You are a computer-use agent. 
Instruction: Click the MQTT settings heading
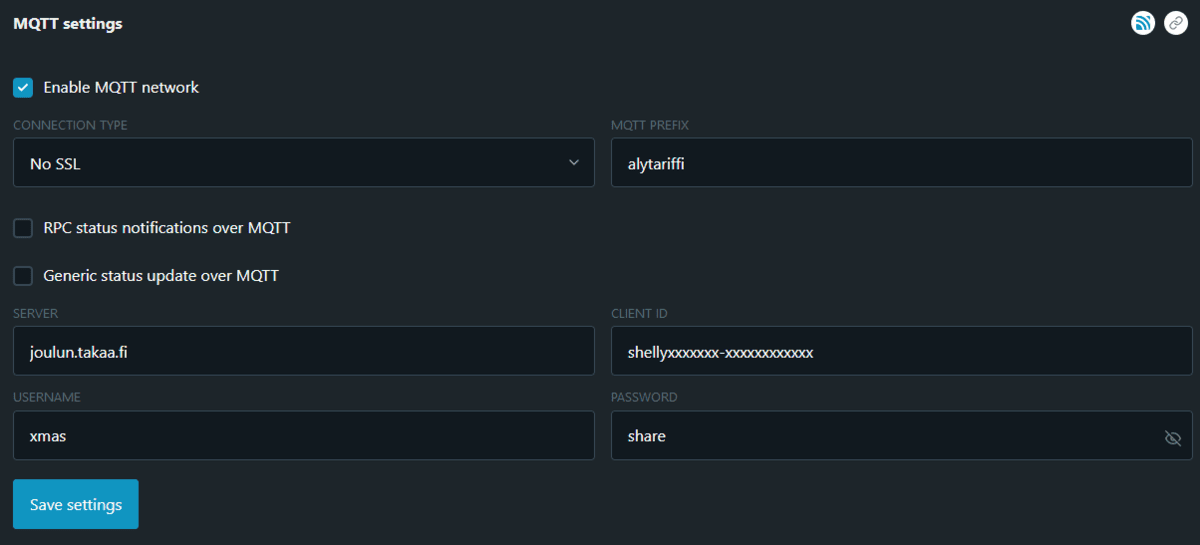click(x=68, y=24)
